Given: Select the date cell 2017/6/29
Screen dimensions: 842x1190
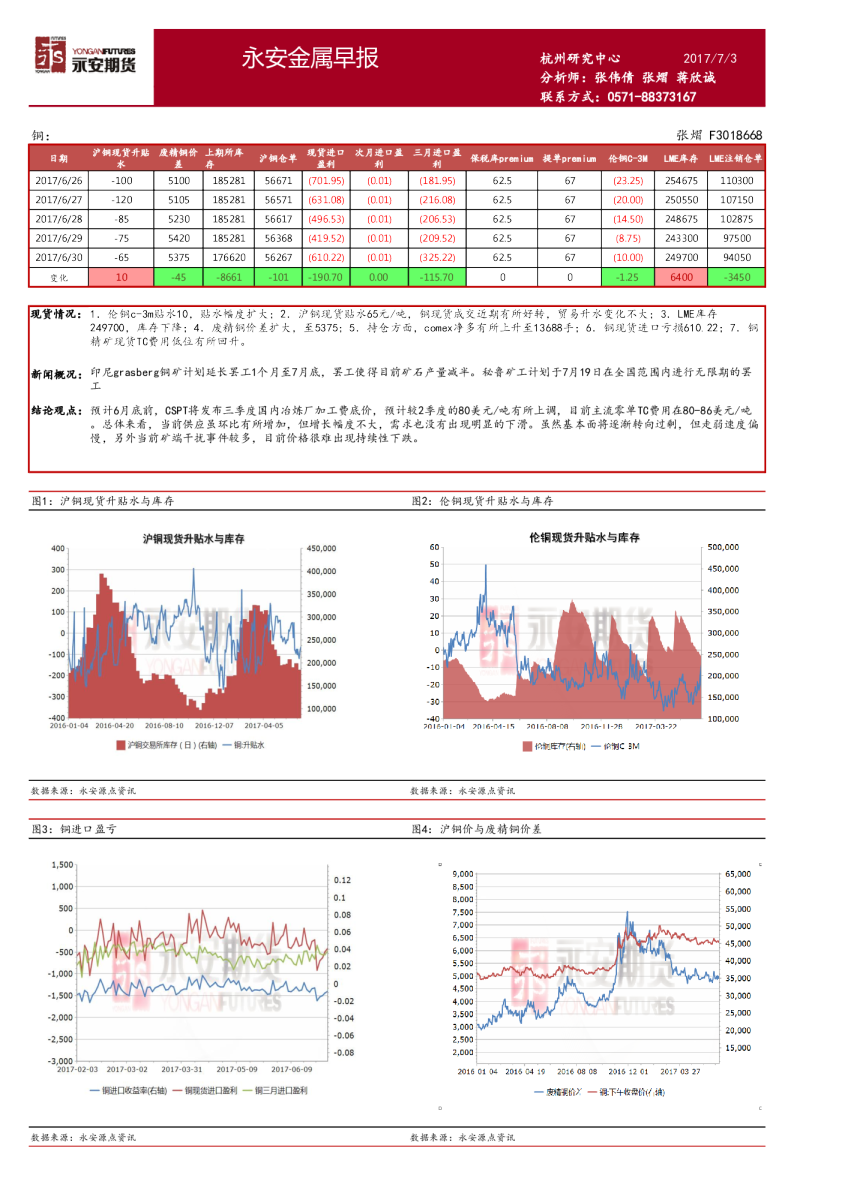Looking at the screenshot, I should tap(58, 238).
